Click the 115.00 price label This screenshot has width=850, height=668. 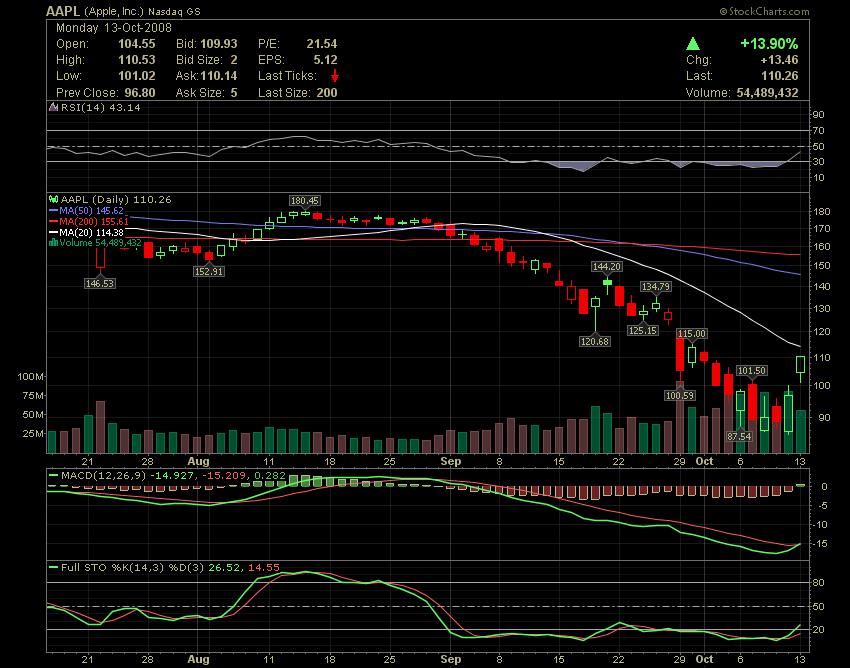[x=692, y=333]
